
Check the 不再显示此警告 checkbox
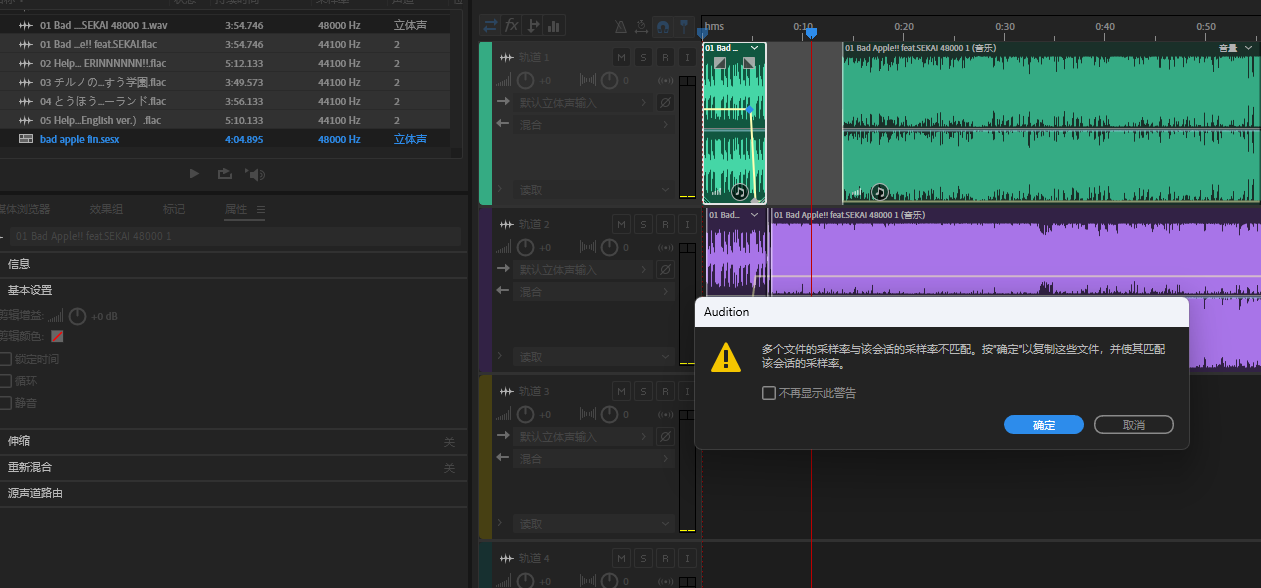[x=769, y=393]
